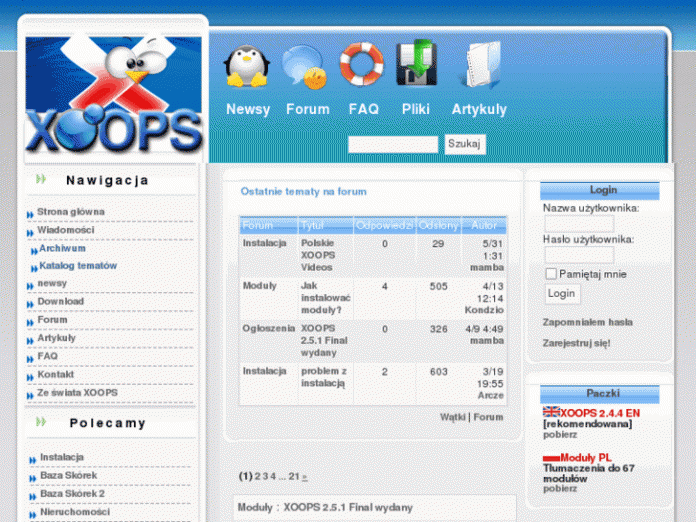Open the Zarejestruj się! registration link
Screen dimensions: 696x522
(576, 343)
